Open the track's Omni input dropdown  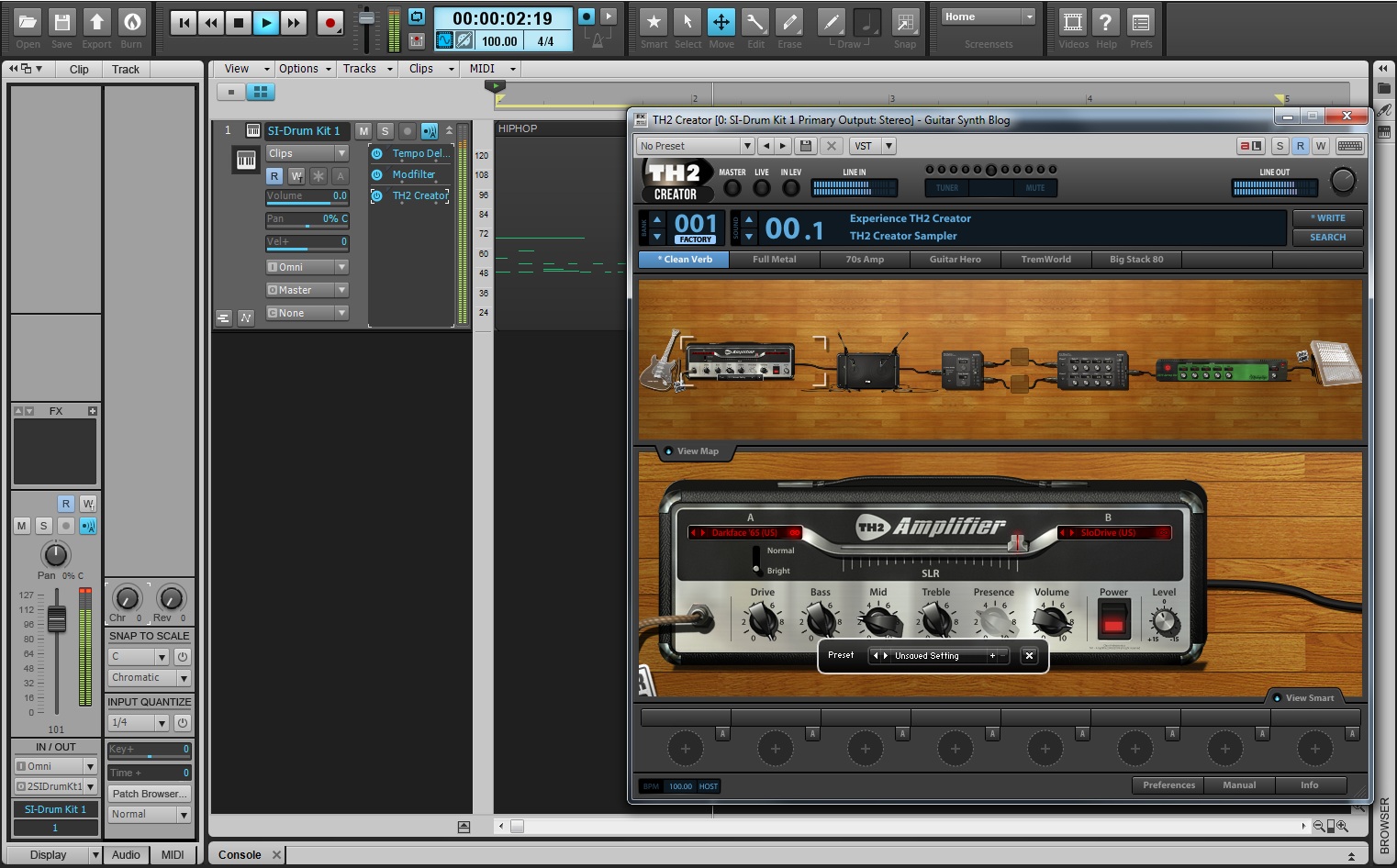point(307,267)
